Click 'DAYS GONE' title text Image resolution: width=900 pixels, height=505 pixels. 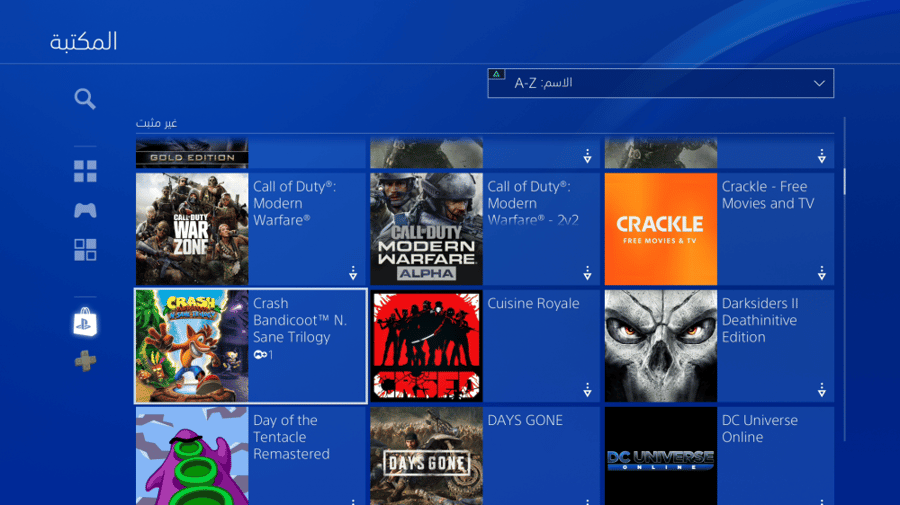pos(525,421)
